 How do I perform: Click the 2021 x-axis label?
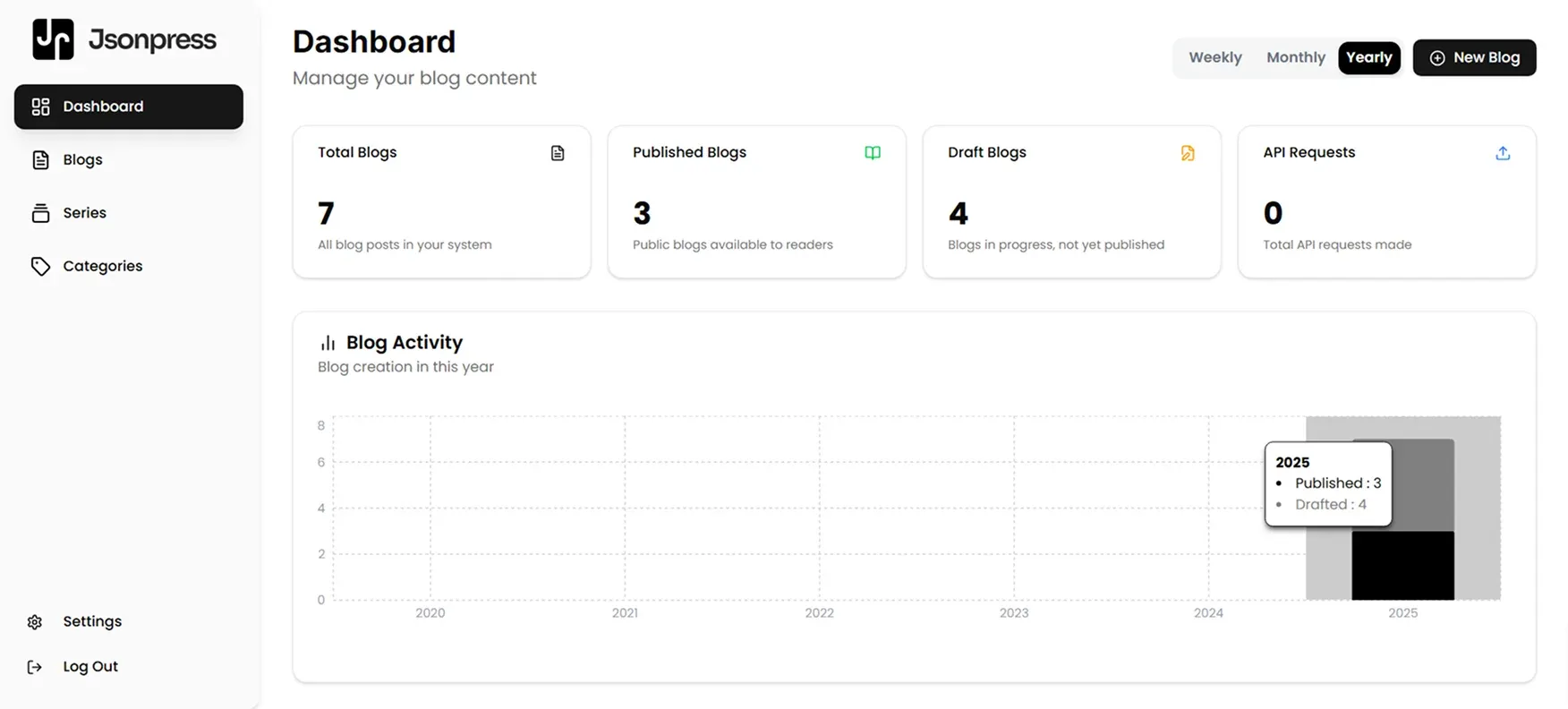pos(625,613)
